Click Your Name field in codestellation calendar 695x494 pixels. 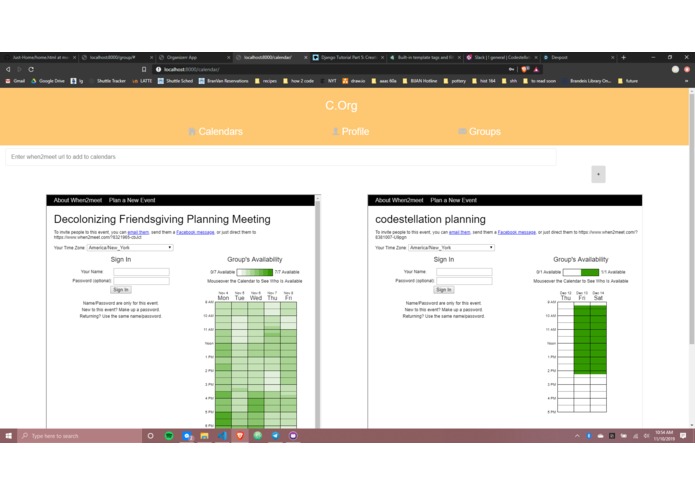coord(464,272)
